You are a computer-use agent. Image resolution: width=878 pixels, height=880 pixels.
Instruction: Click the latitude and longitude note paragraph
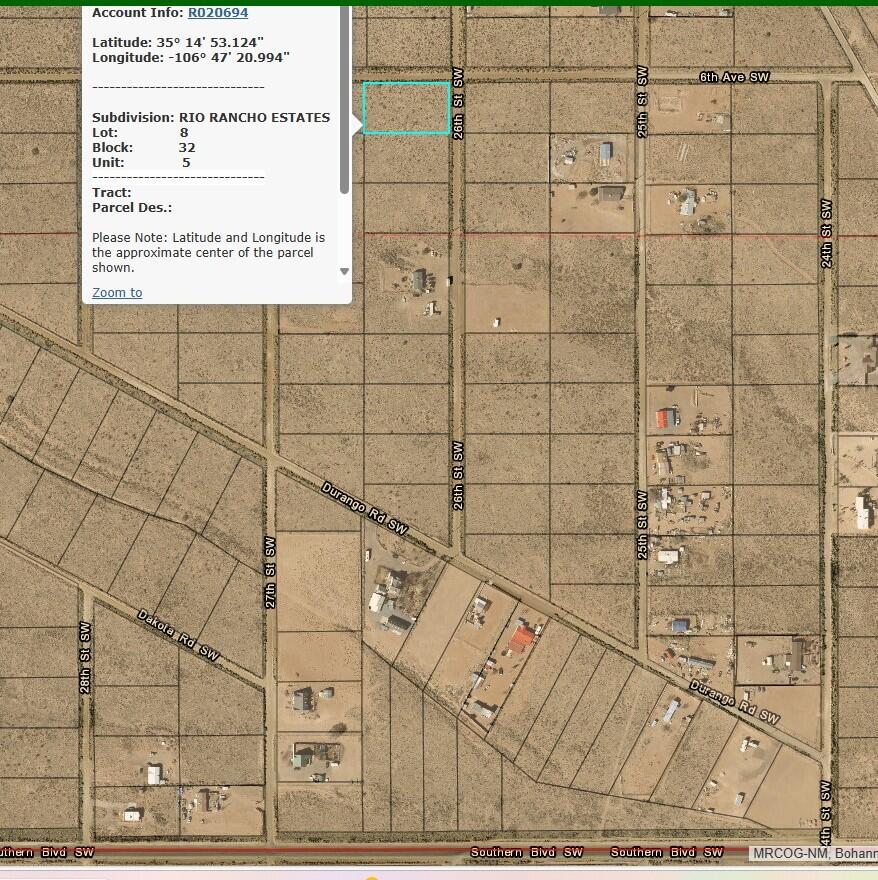coord(208,252)
